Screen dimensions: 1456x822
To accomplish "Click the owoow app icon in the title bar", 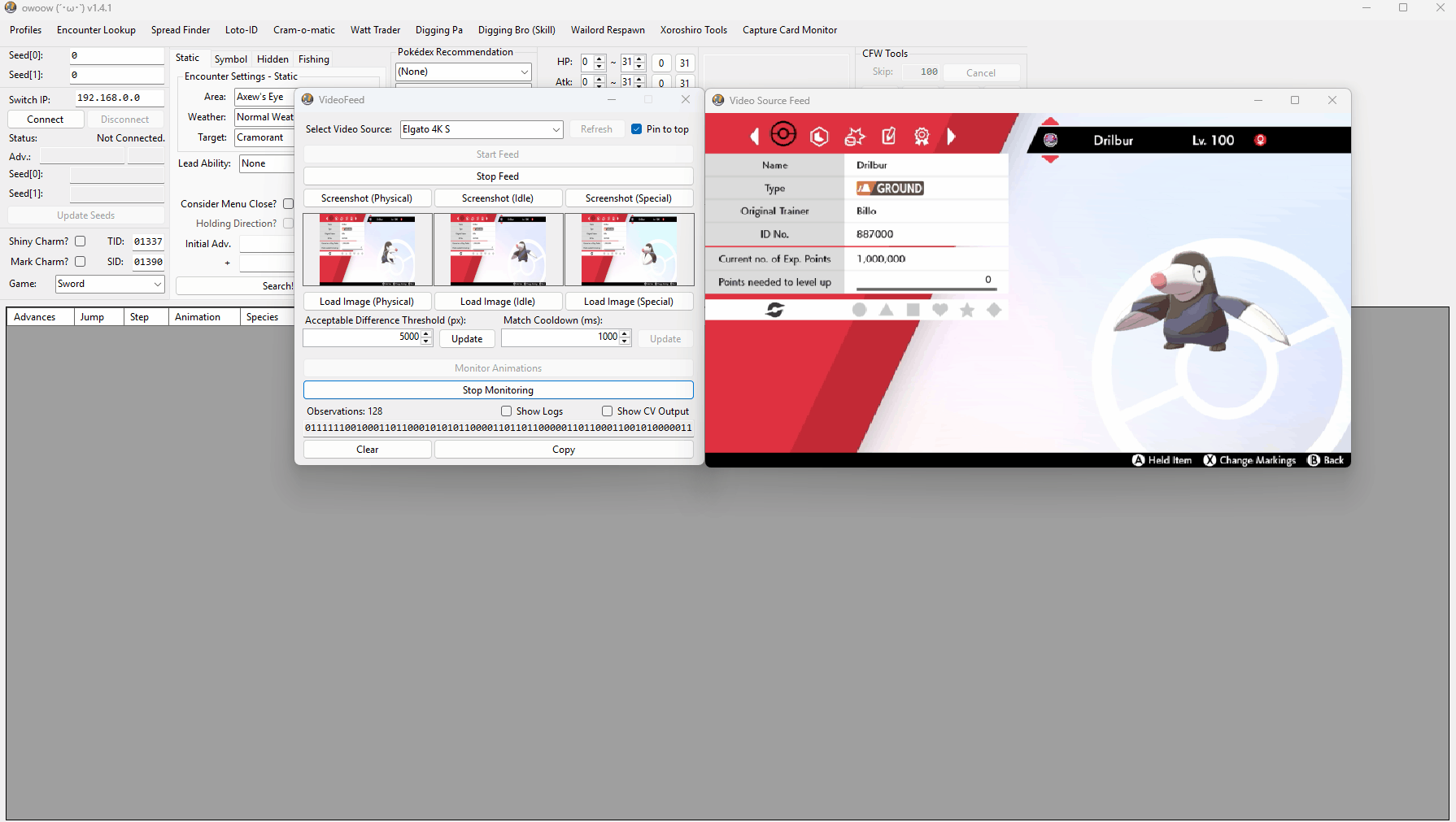I will point(11,7).
